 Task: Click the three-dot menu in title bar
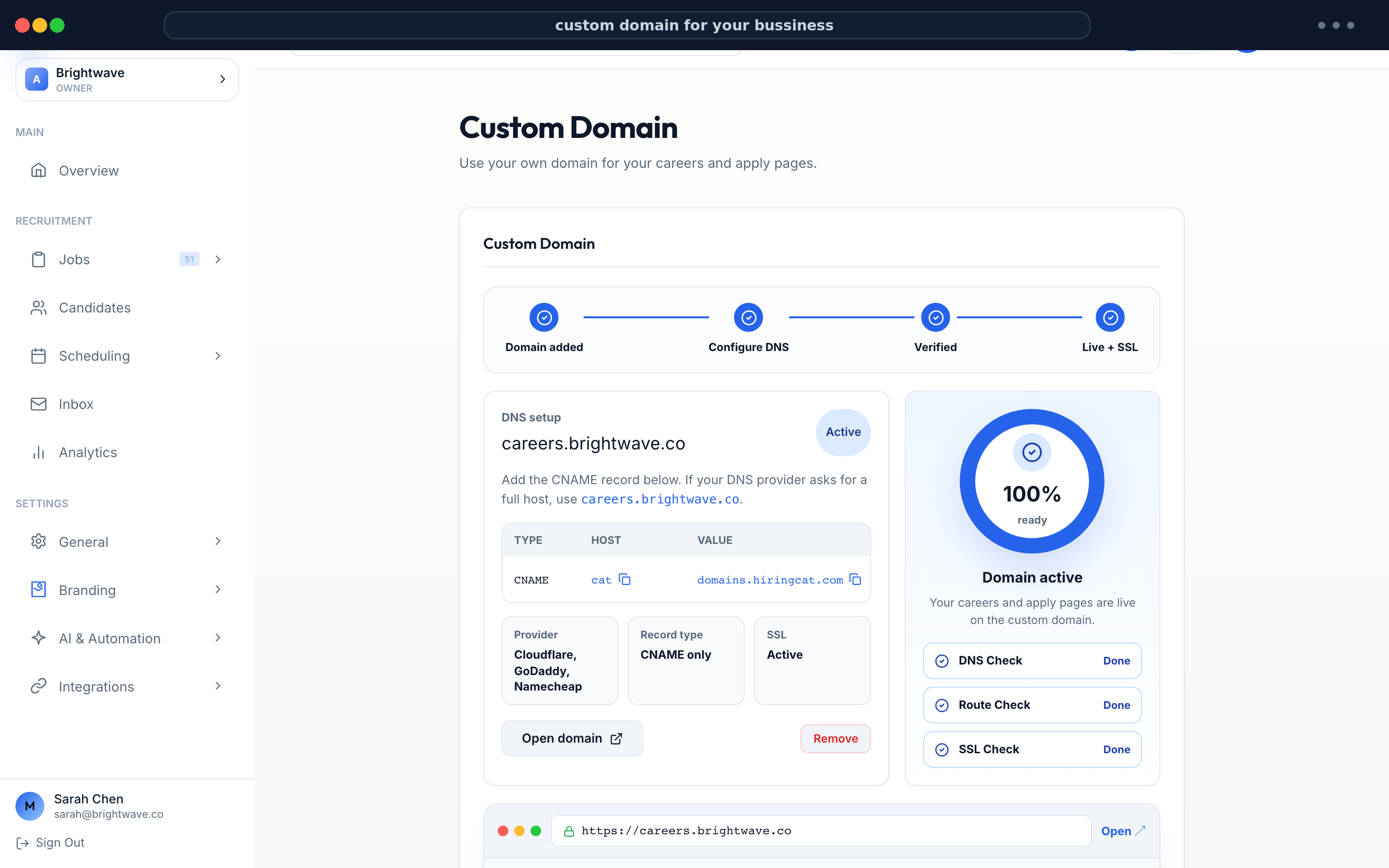tap(1335, 25)
